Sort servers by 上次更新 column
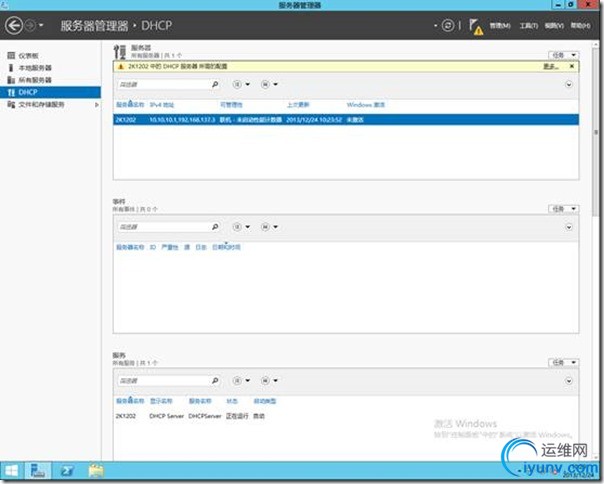The height and width of the screenshot is (484, 604). 298,105
